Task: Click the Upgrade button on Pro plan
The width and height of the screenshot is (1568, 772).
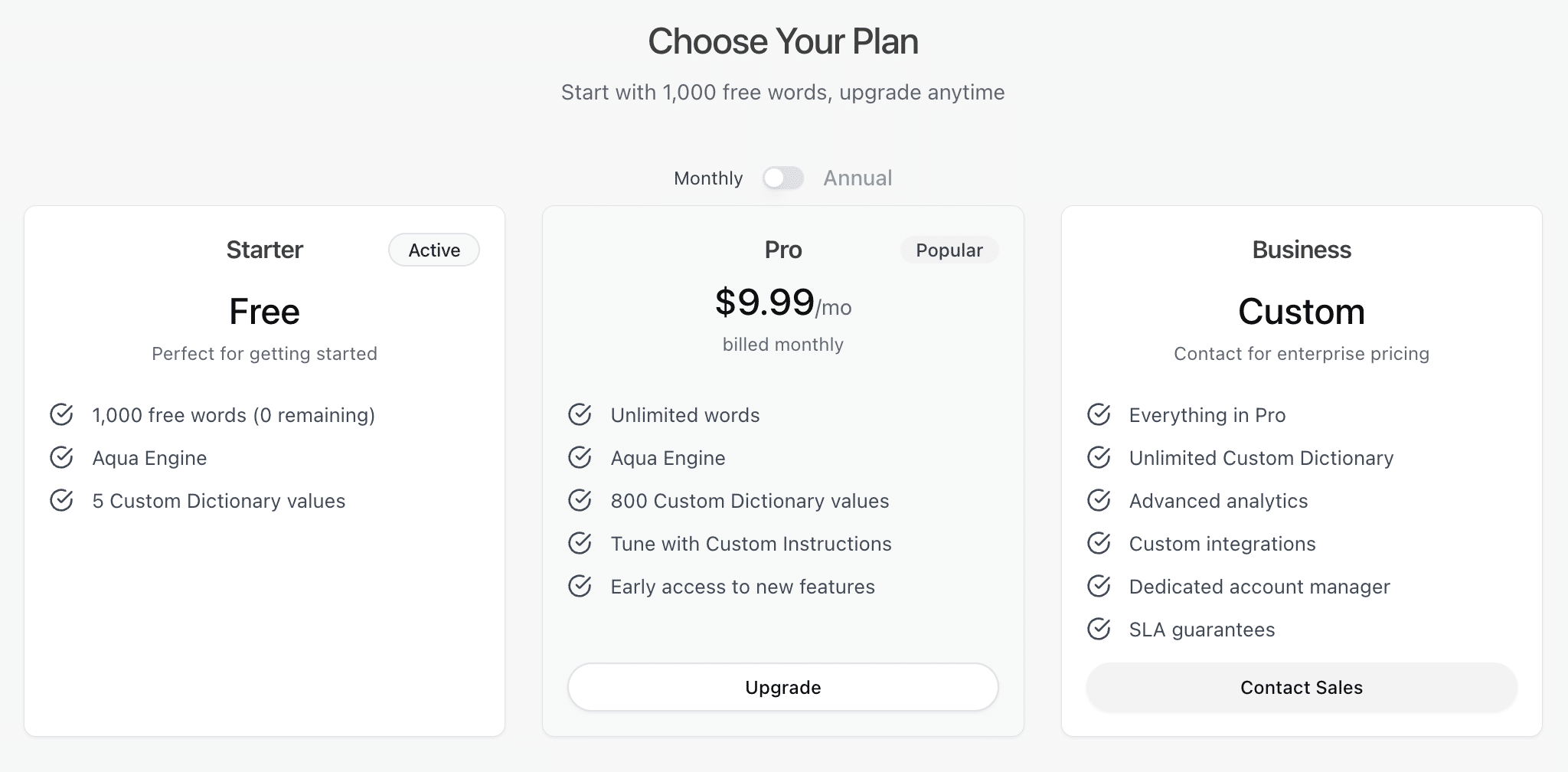Action: pos(782,687)
